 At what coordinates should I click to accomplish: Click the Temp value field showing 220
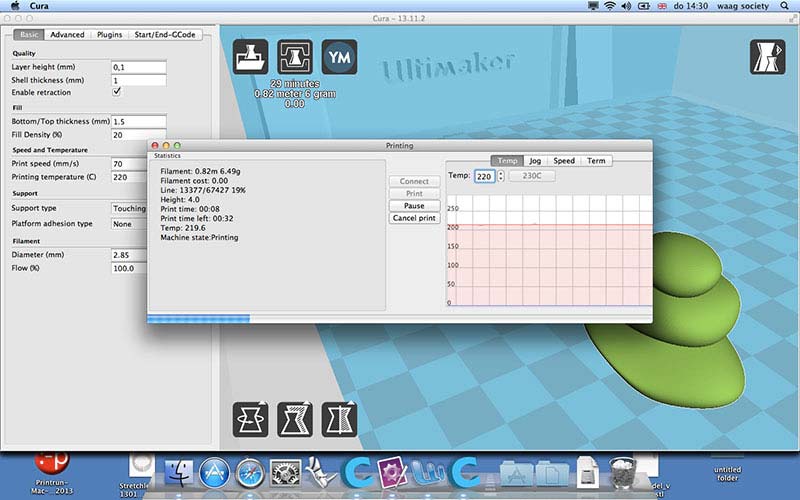[x=484, y=177]
